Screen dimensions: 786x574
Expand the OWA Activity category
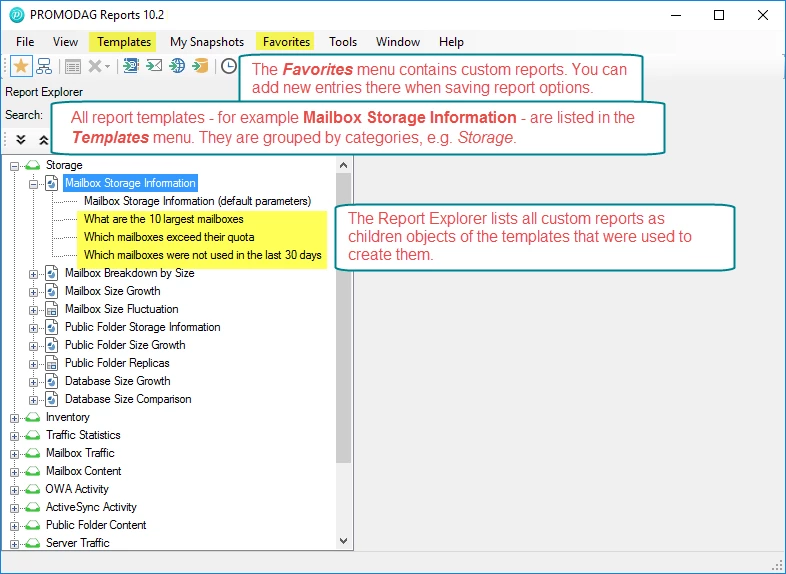(x=15, y=490)
